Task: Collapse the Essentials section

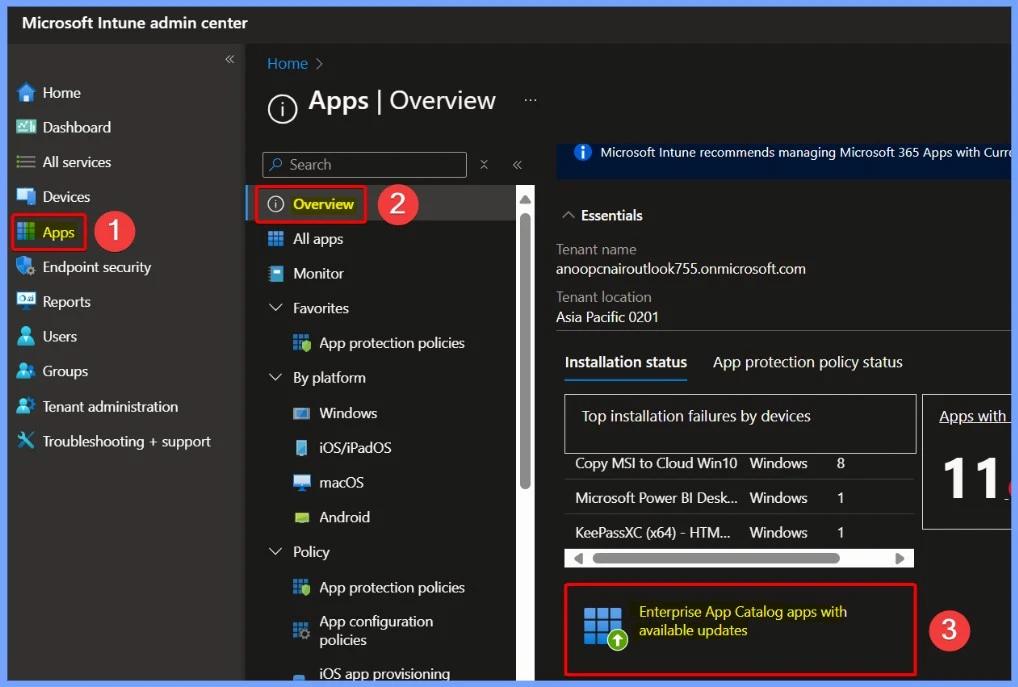Action: point(568,215)
